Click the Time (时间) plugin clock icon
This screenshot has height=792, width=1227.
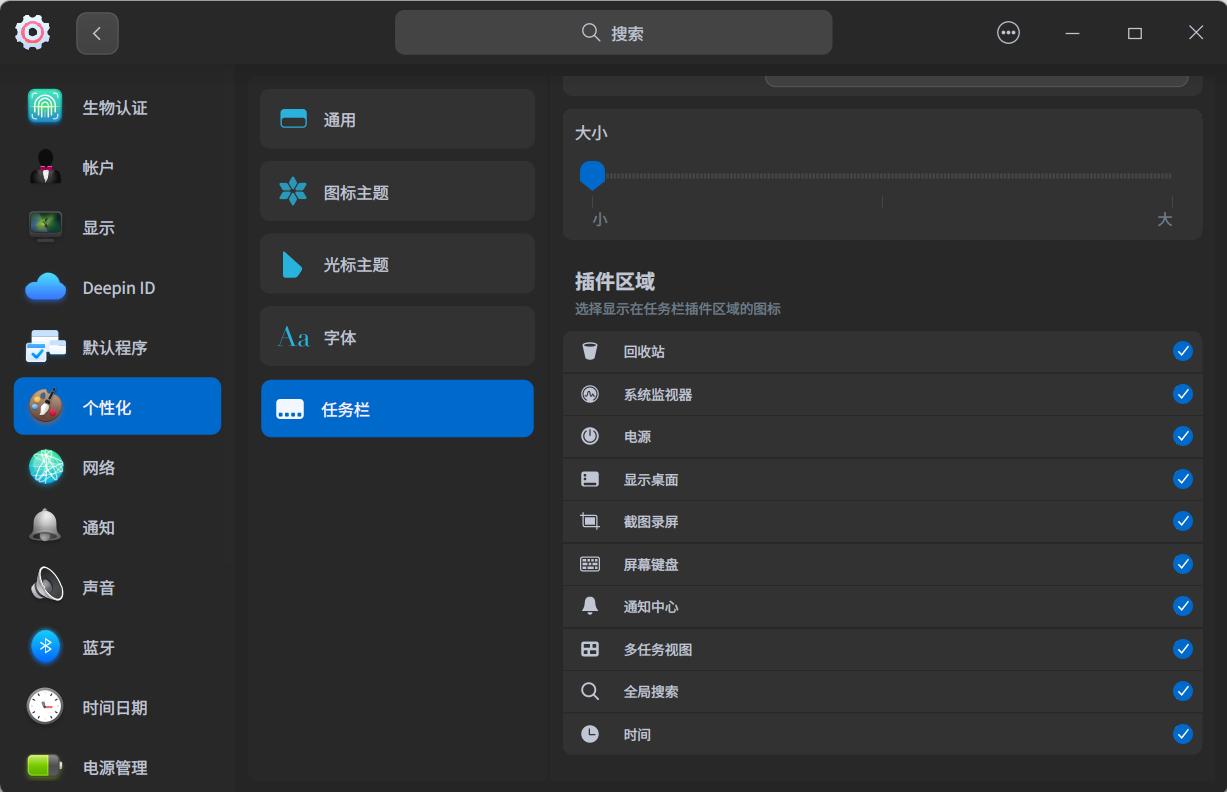[590, 734]
